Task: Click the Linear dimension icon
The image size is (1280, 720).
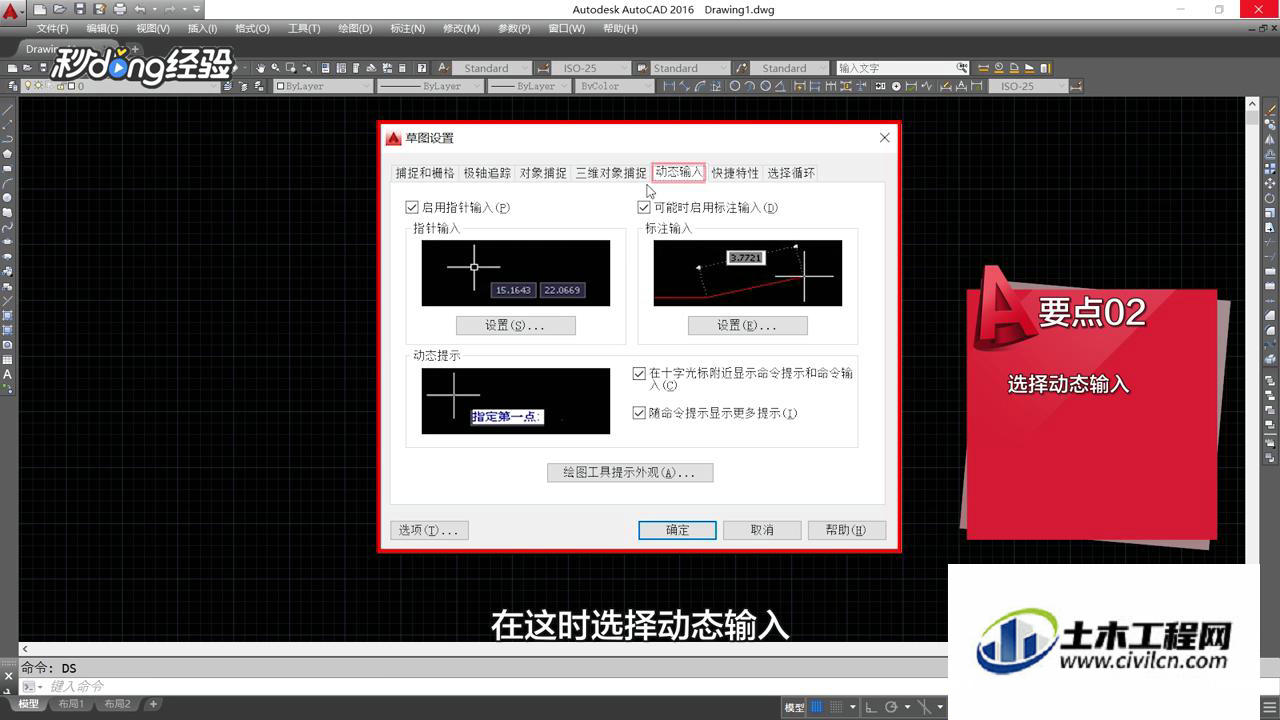Action: point(669,86)
